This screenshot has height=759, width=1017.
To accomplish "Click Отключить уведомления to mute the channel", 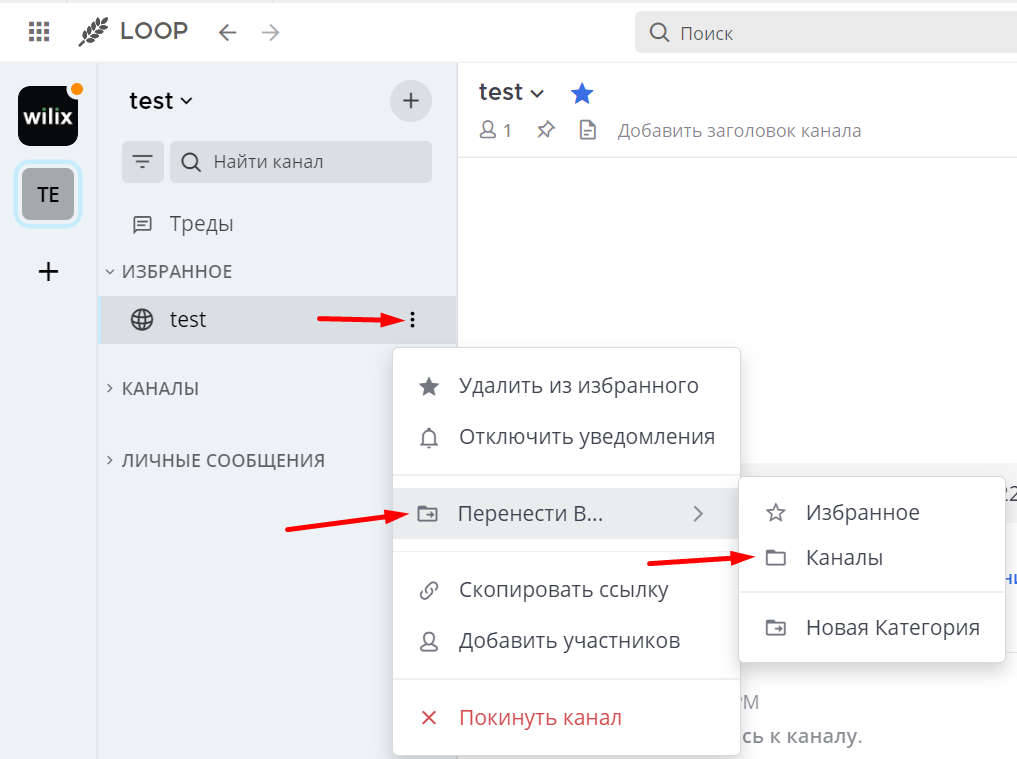I will coord(586,437).
